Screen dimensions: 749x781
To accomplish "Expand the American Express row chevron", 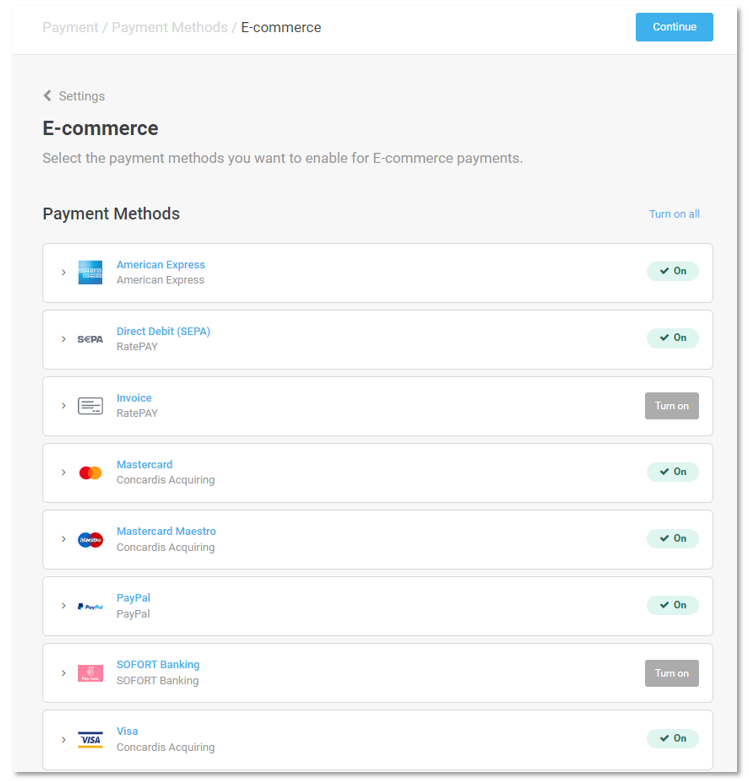I will coord(63,272).
